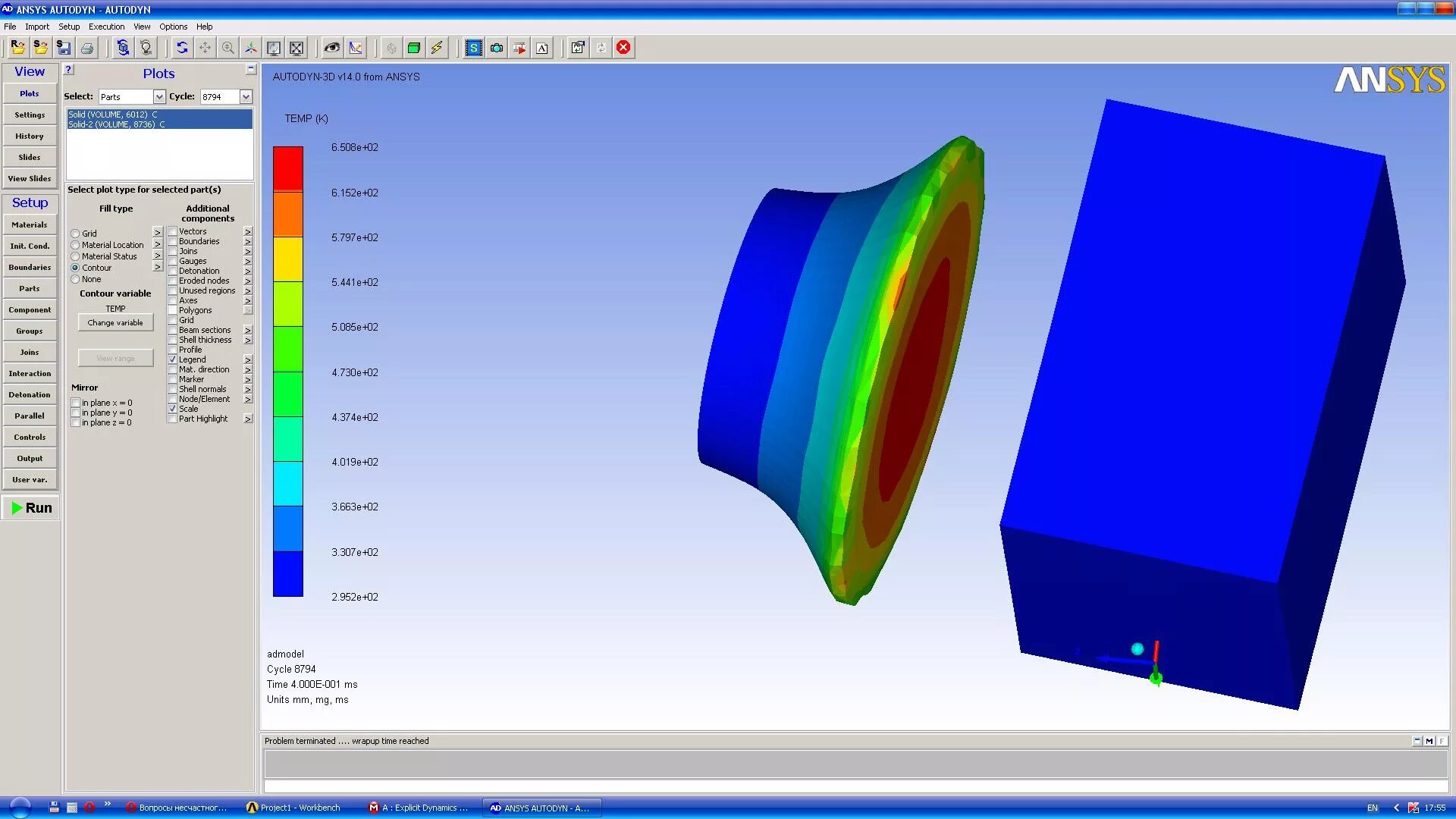
Task: Enable the Vectors component checkbox
Action: (x=172, y=231)
